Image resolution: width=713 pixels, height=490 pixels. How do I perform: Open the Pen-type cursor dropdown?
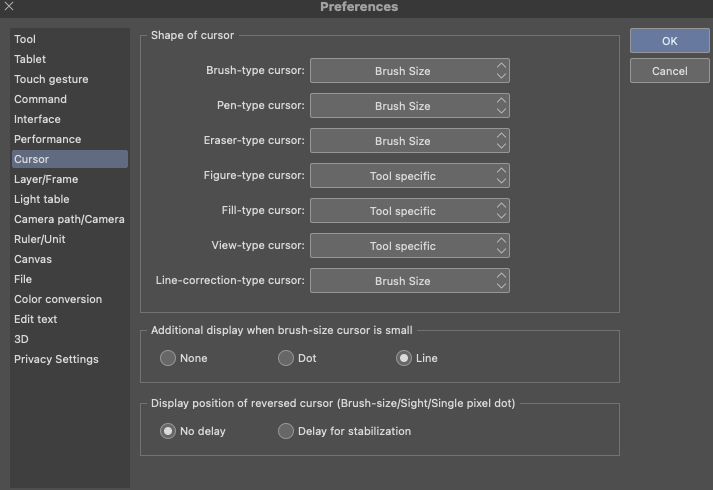pyautogui.click(x=410, y=106)
